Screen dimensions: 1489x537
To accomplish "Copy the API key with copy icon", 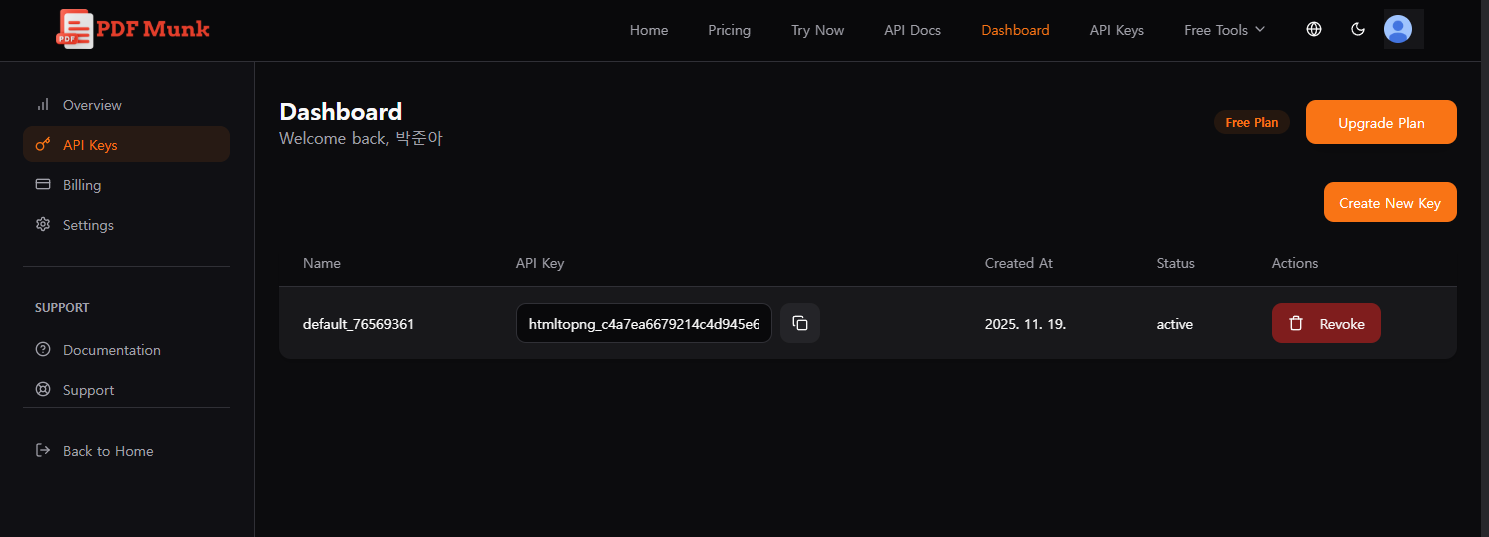I will 800,323.
